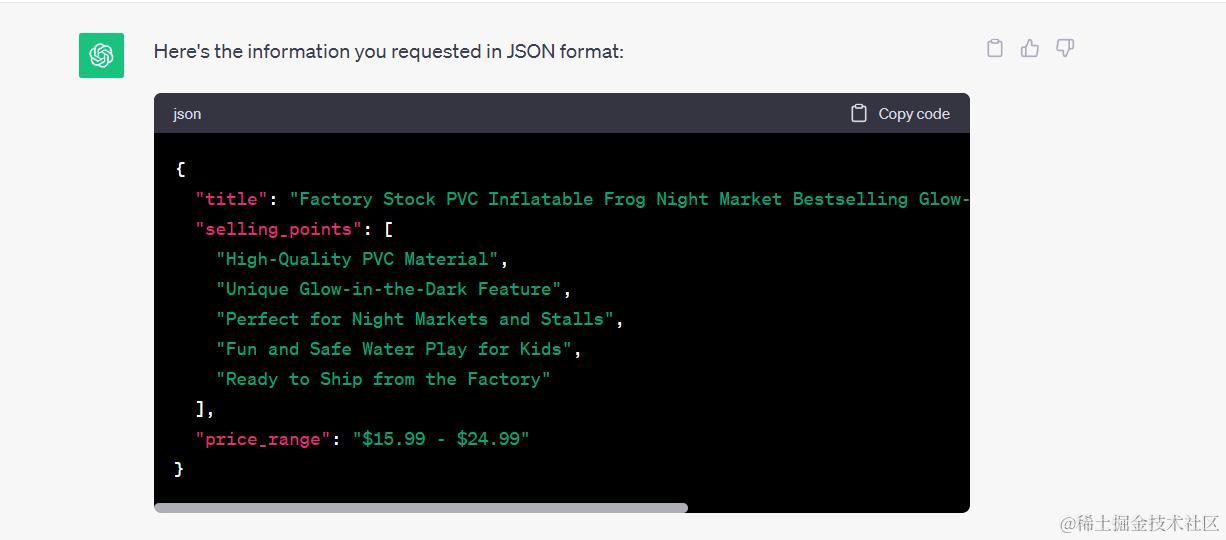Screen dimensions: 1226x540
Task: Click the "Unique Glow-in-the-Dark Feature" string
Action: (389, 289)
